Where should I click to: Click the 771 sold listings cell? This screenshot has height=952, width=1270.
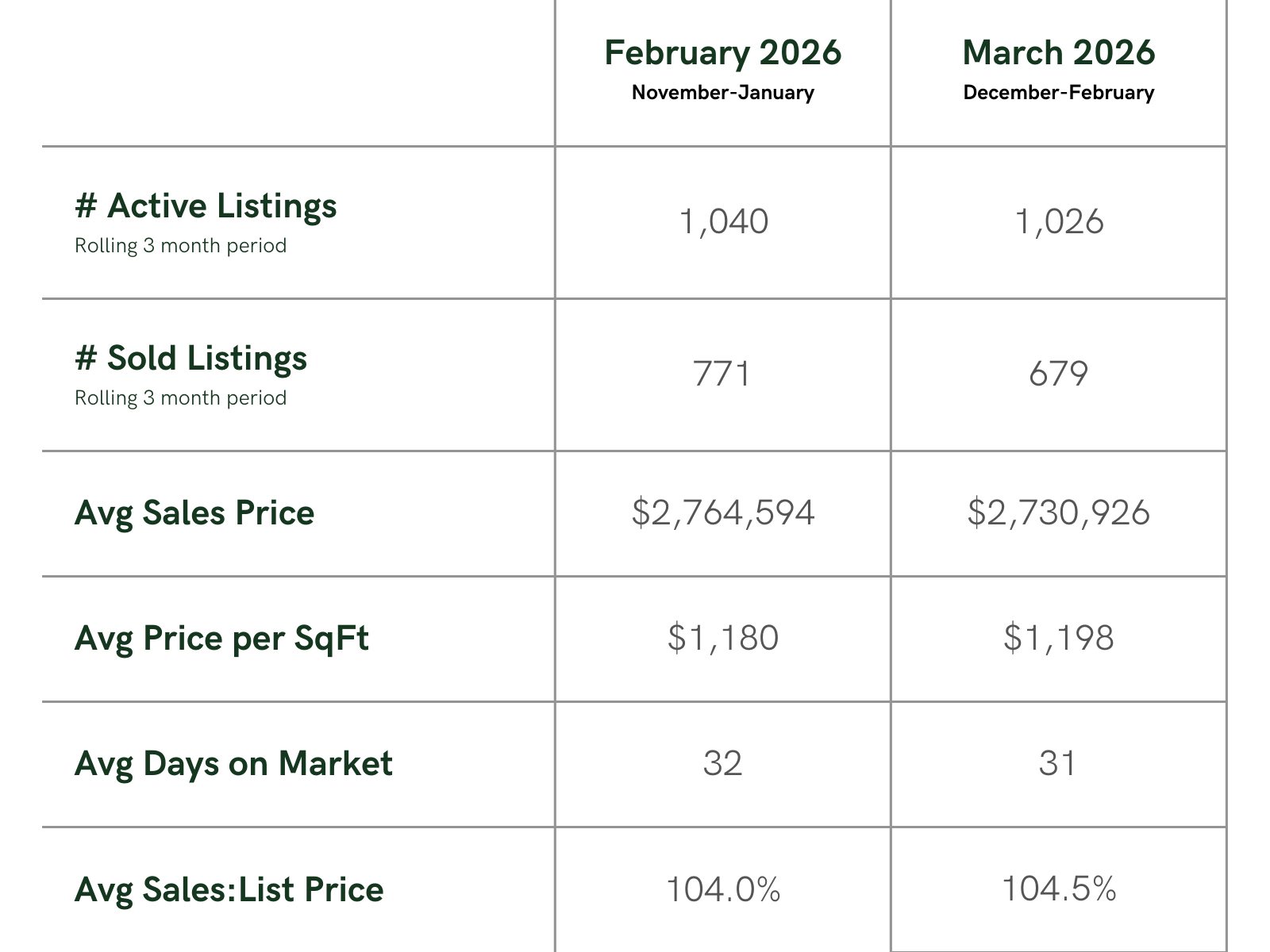click(722, 374)
